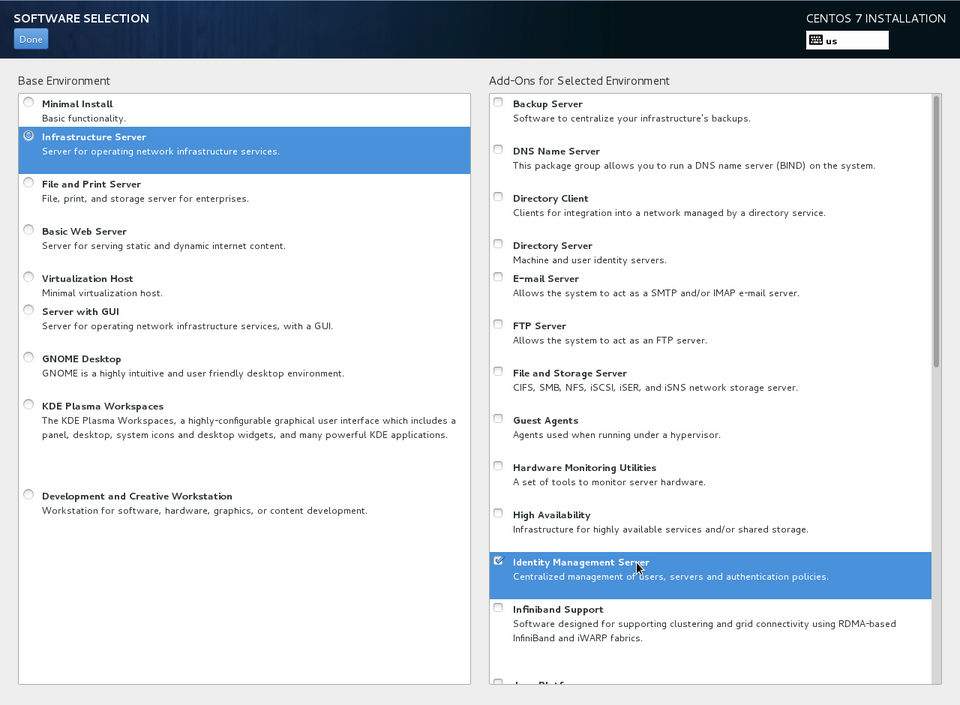This screenshot has height=705, width=960.
Task: Choose Server with GUI radio button
Action: pyautogui.click(x=28, y=311)
